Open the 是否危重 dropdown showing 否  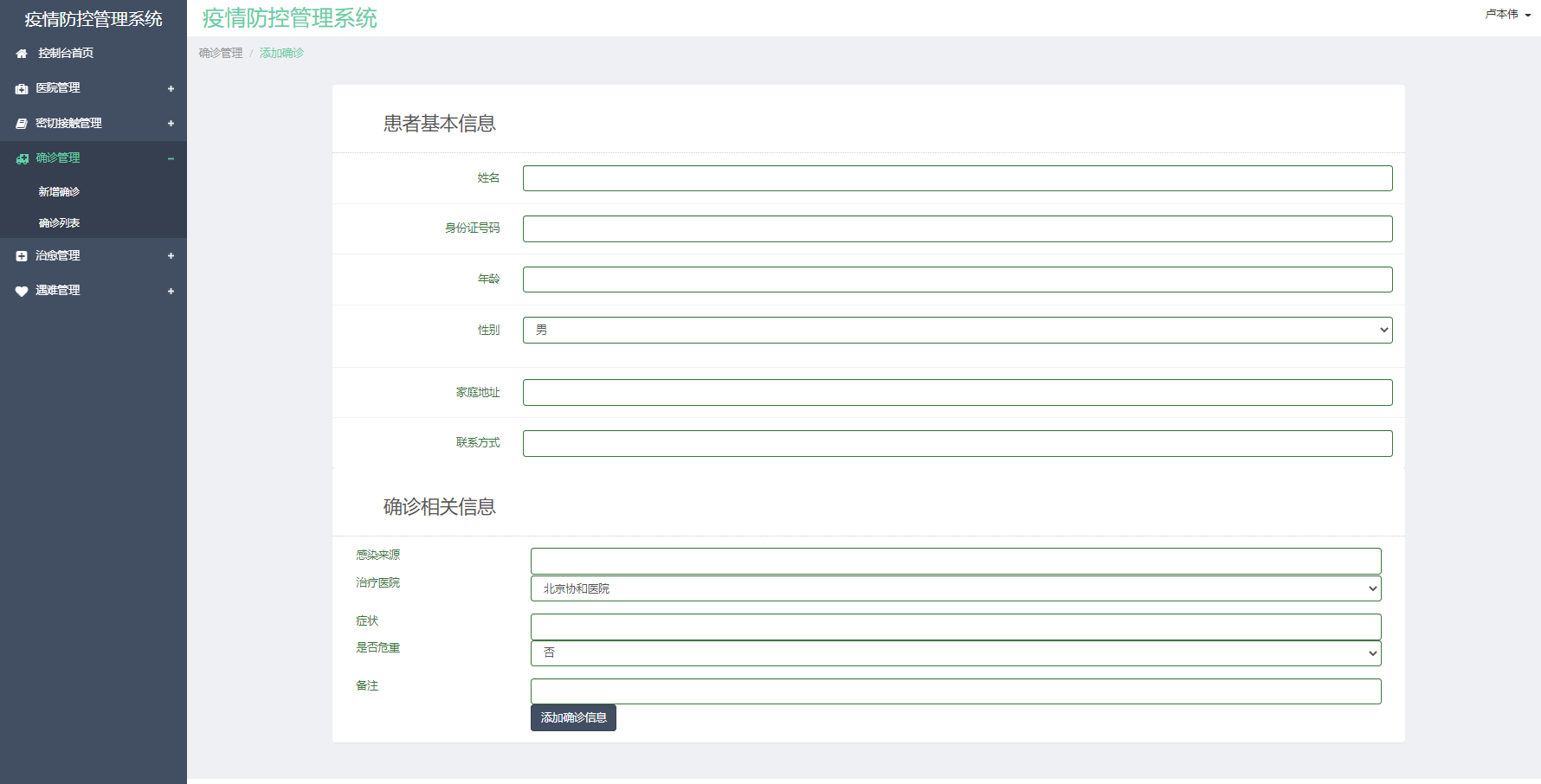pyautogui.click(x=956, y=653)
